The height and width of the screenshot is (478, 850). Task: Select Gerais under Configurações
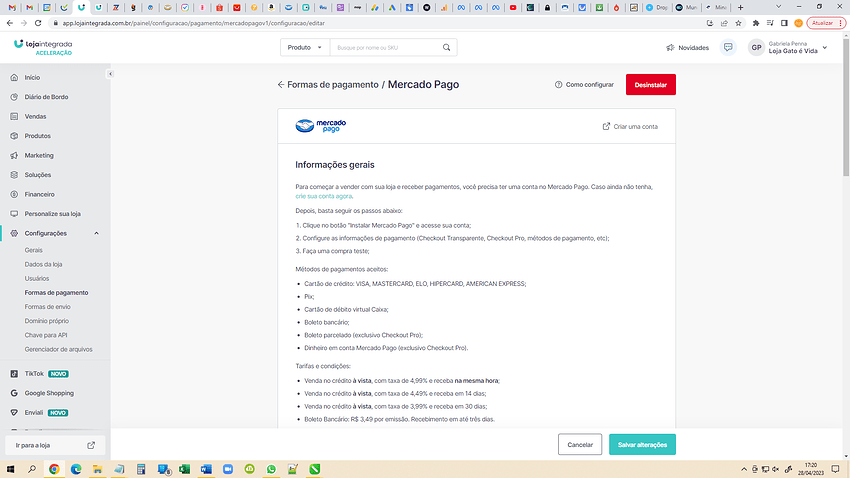coord(33,250)
